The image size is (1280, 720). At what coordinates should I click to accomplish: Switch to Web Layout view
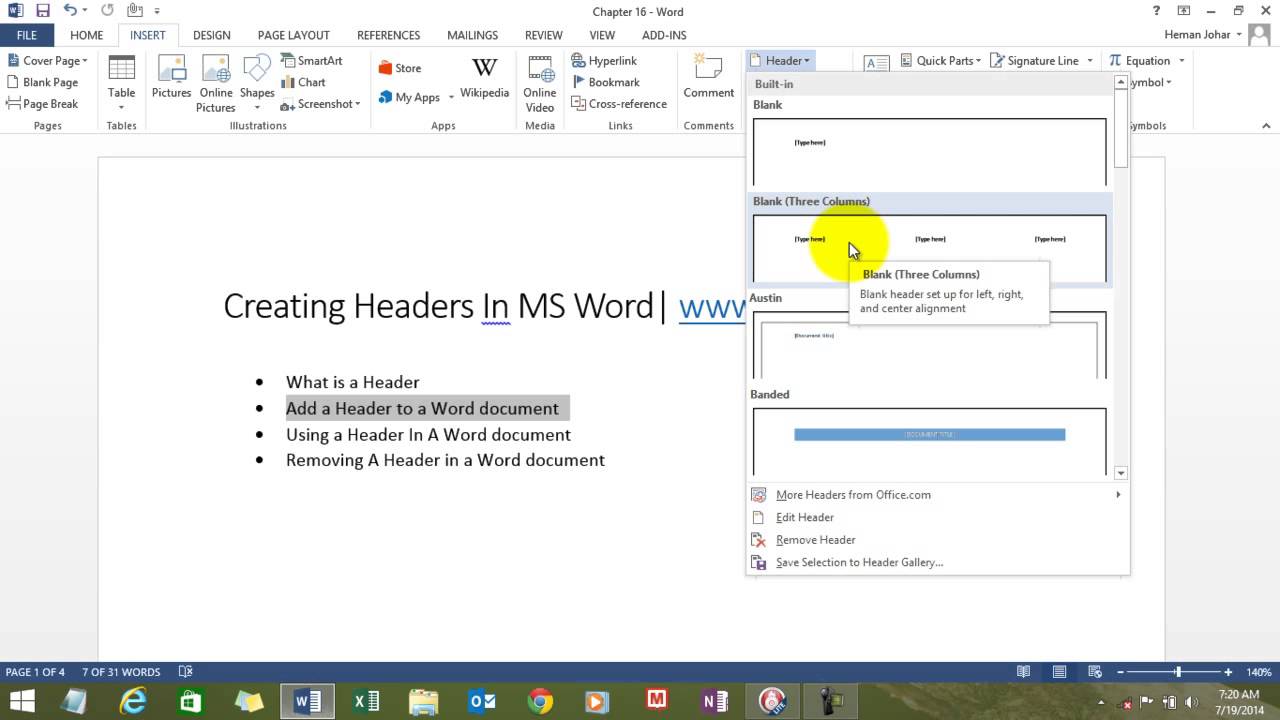(1094, 672)
